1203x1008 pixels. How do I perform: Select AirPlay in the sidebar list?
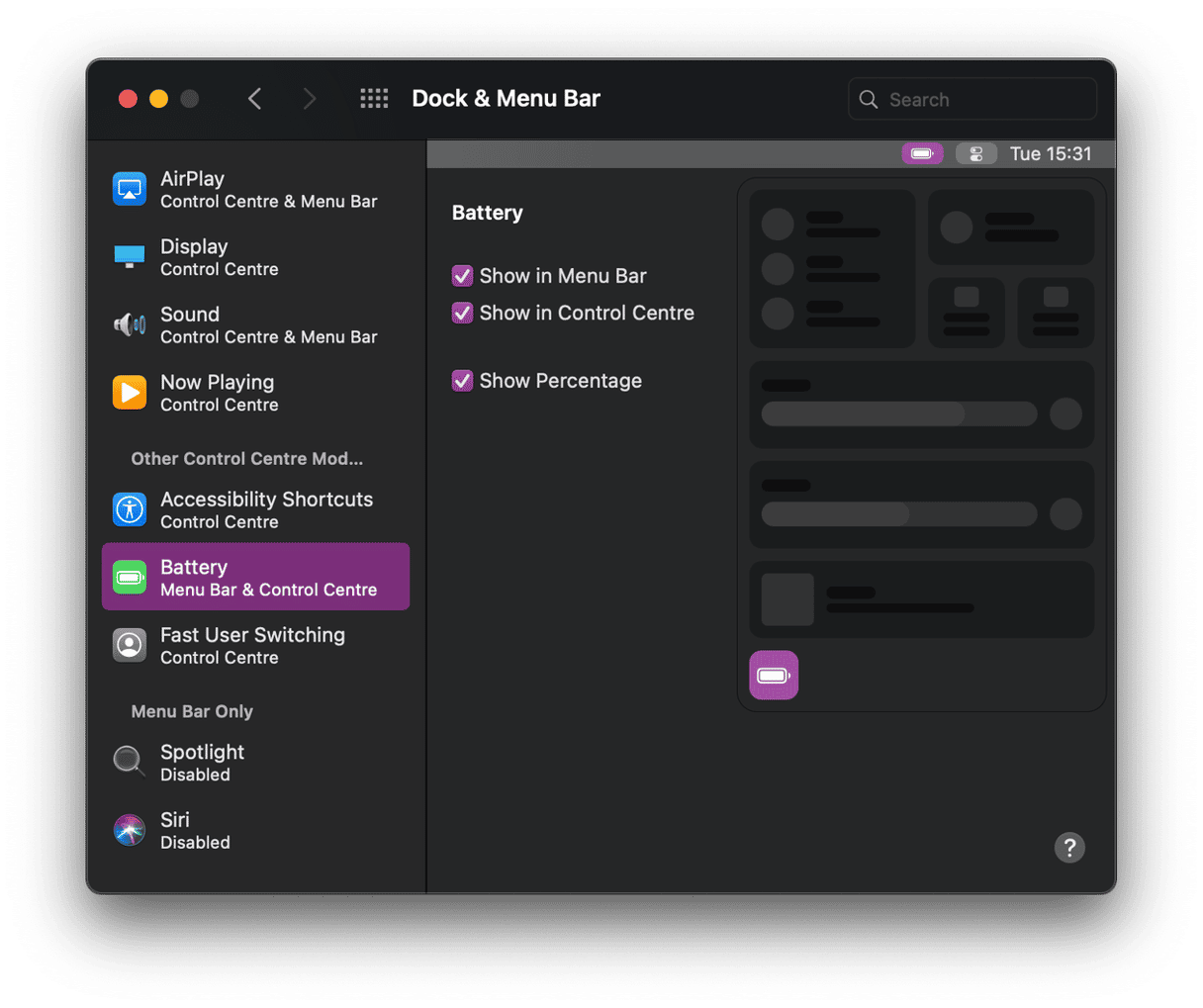[x=255, y=189]
